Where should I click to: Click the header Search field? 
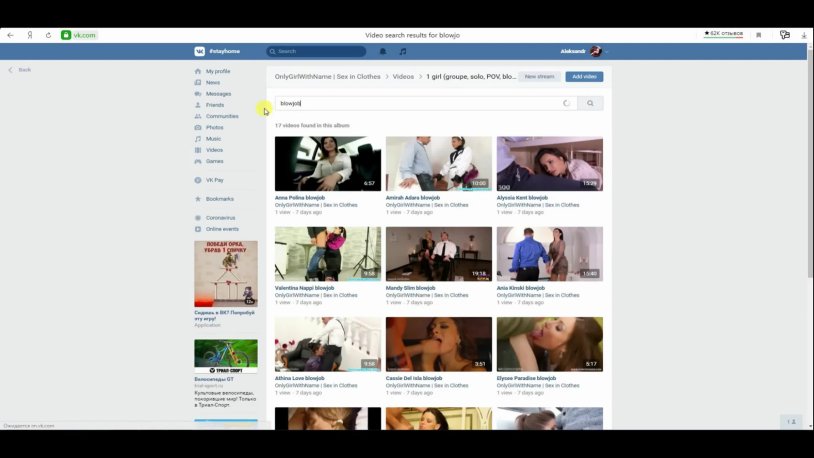(x=316, y=51)
